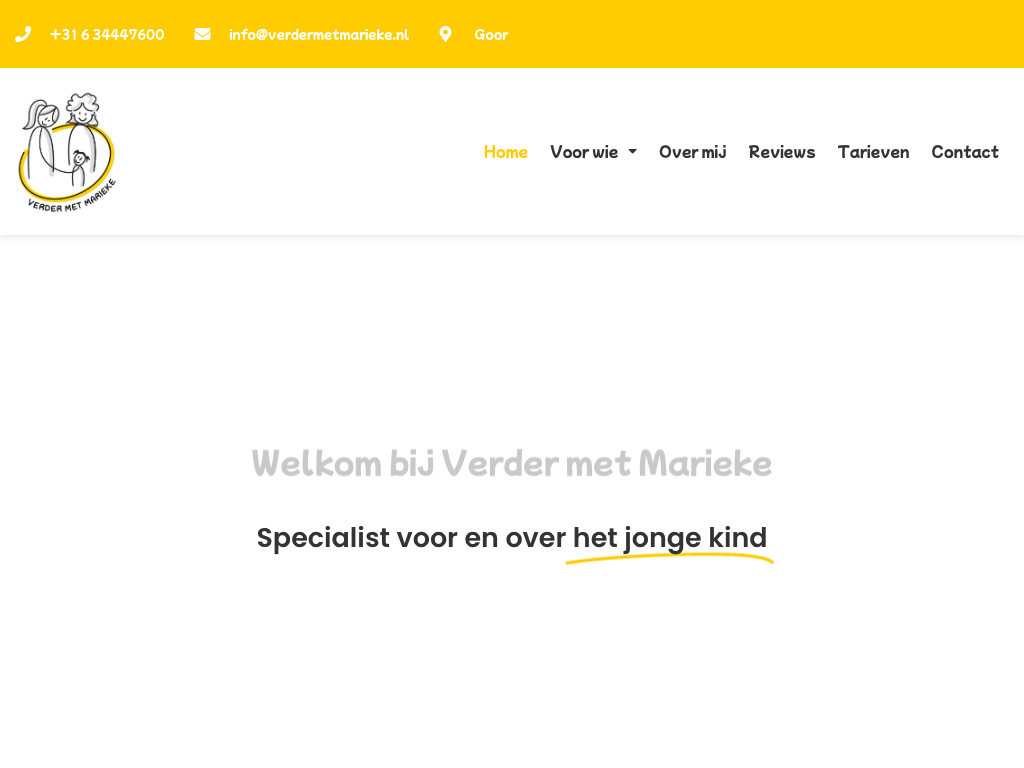Navigate to the Over mij page
Viewport: 1024px width, 768px height.
tap(692, 152)
